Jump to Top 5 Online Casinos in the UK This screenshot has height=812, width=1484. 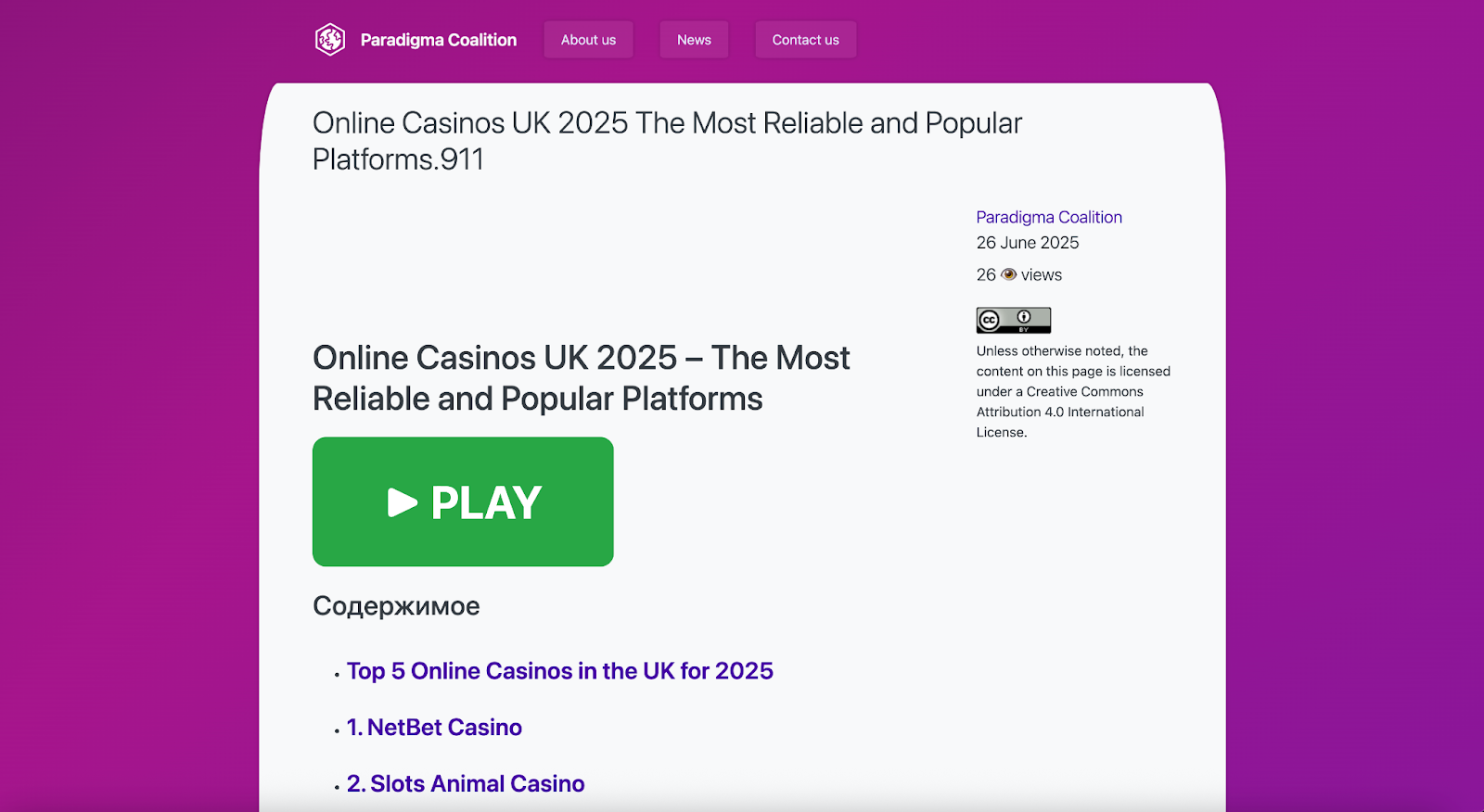[559, 671]
